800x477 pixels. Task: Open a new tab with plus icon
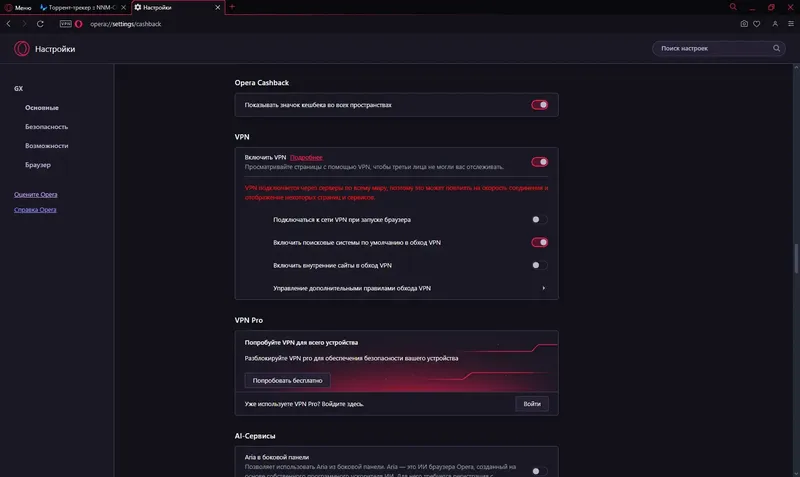point(232,7)
